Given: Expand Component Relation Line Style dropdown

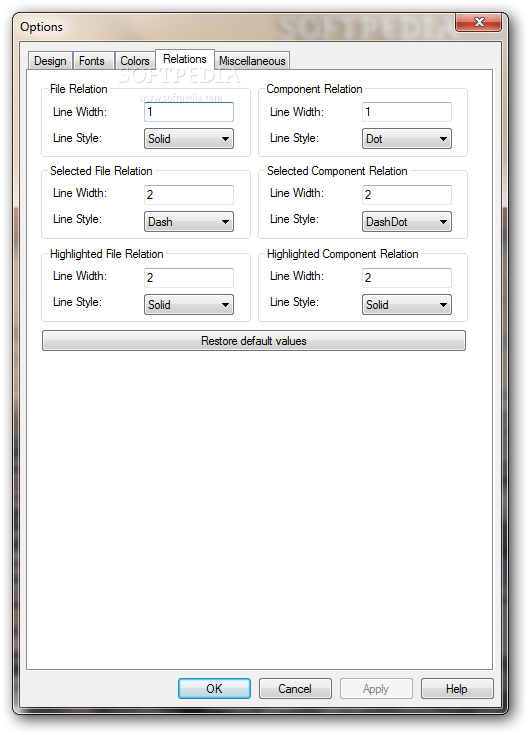Looking at the screenshot, I should click(407, 139).
